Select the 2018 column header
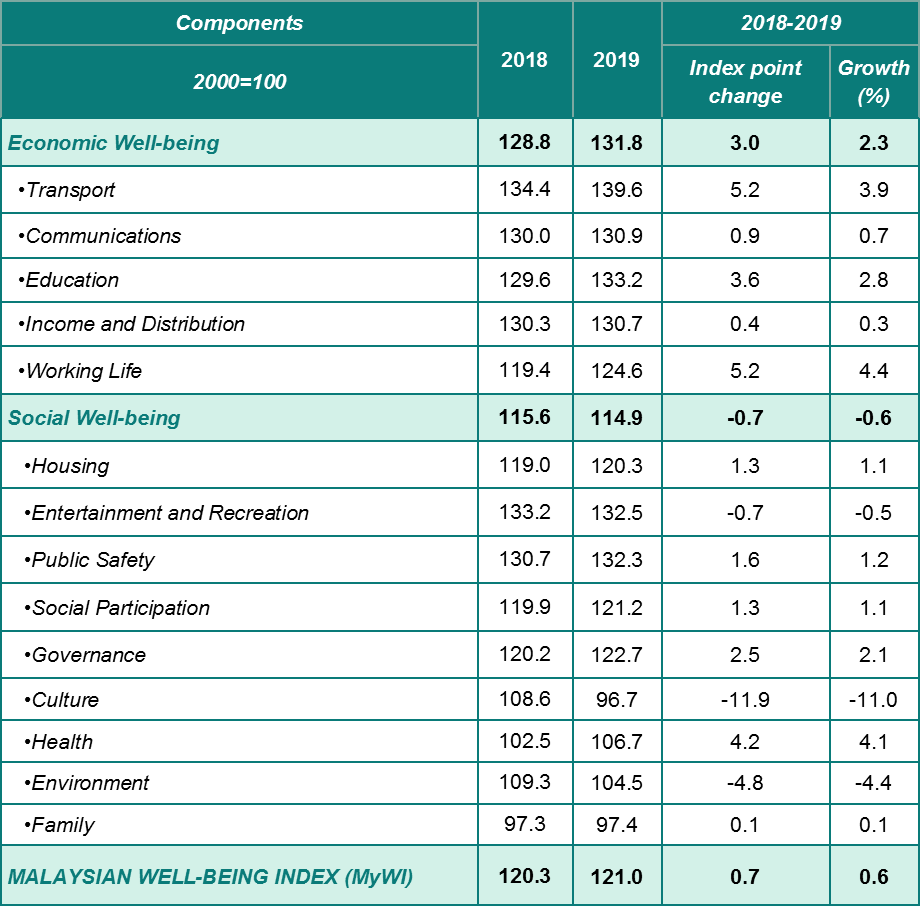920x906 pixels. [524, 60]
